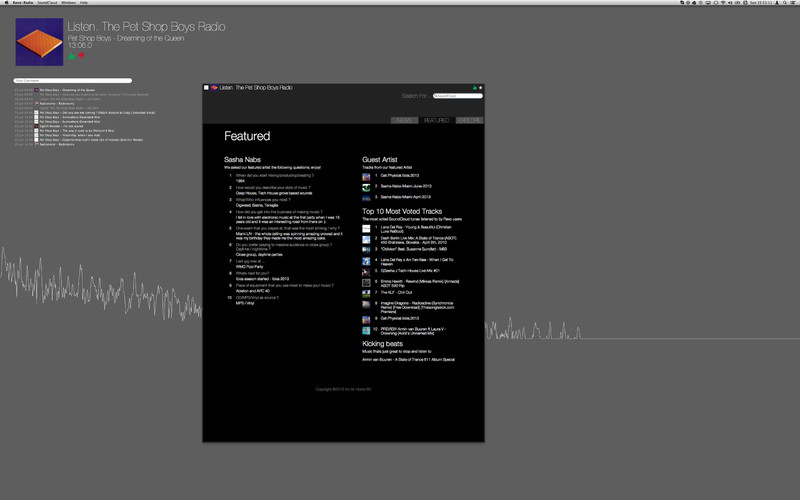Click history row Pet Shop Boys - Yesterday, when I was mad
800x500 pixels.
[69, 135]
